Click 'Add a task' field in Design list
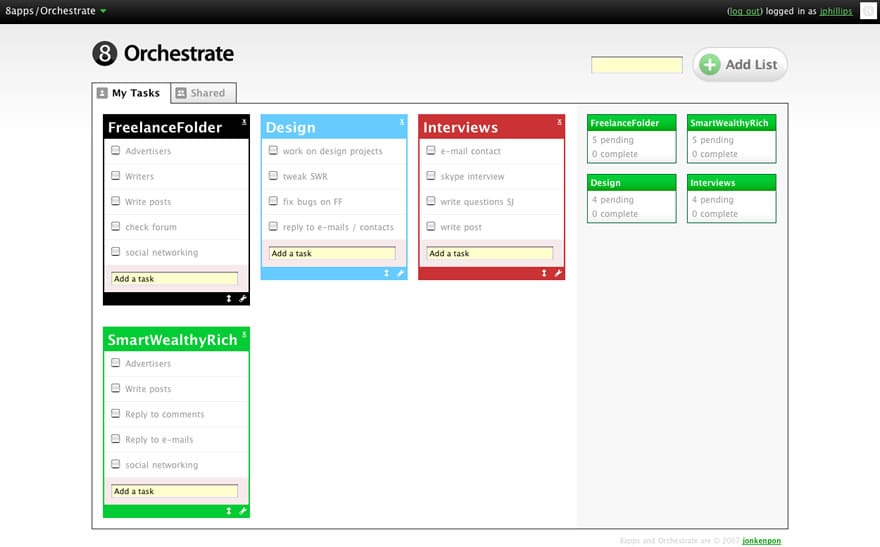The height and width of the screenshot is (547, 880). pos(332,253)
